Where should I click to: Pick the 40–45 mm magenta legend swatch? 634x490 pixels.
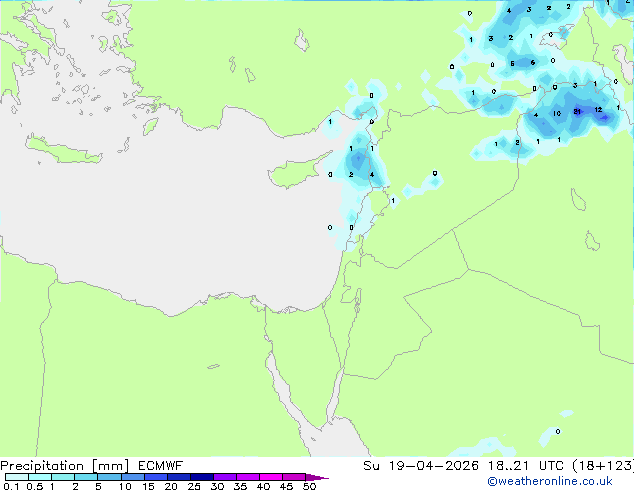(x=271, y=477)
